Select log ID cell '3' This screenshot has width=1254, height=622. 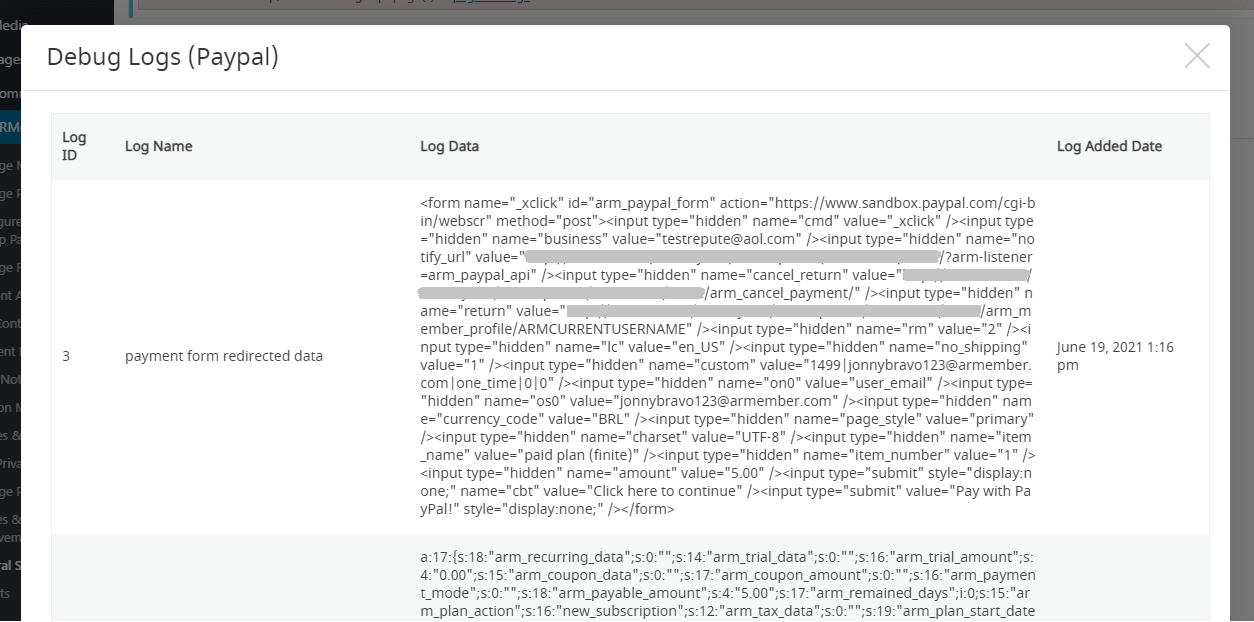[66, 356]
